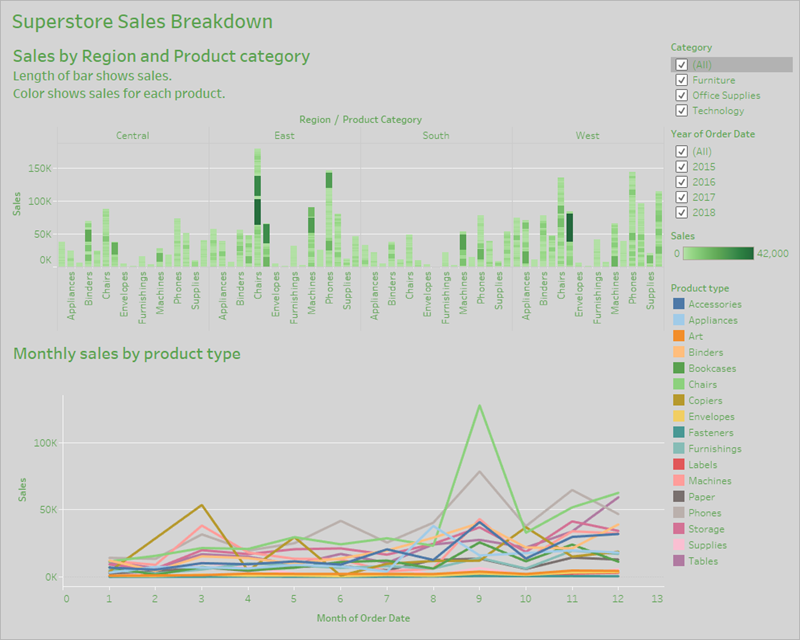
Task: Click the Tables legend color swatch
Action: [x=679, y=561]
